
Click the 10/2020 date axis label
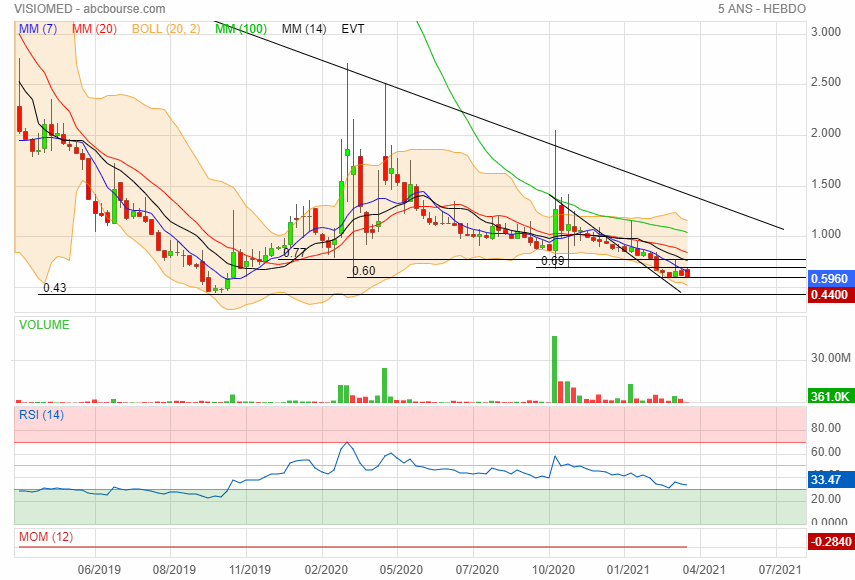click(553, 570)
